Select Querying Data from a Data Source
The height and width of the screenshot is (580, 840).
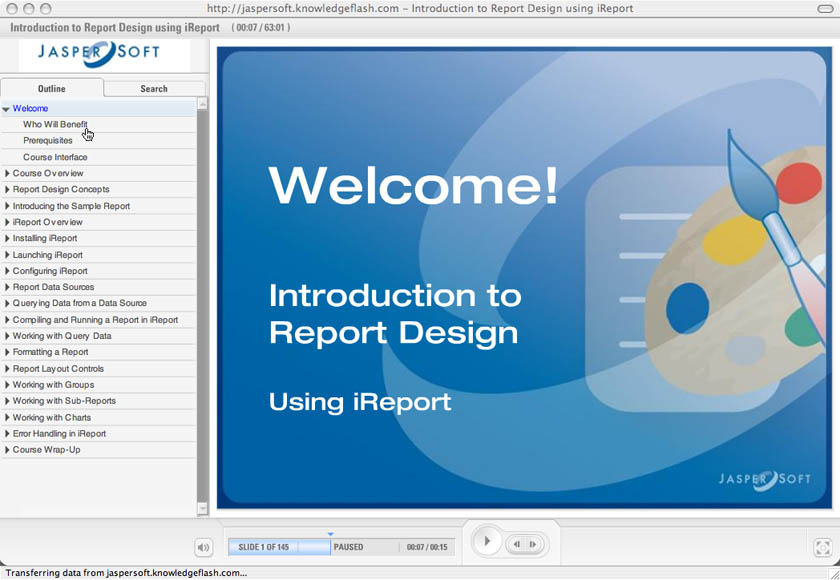79,303
